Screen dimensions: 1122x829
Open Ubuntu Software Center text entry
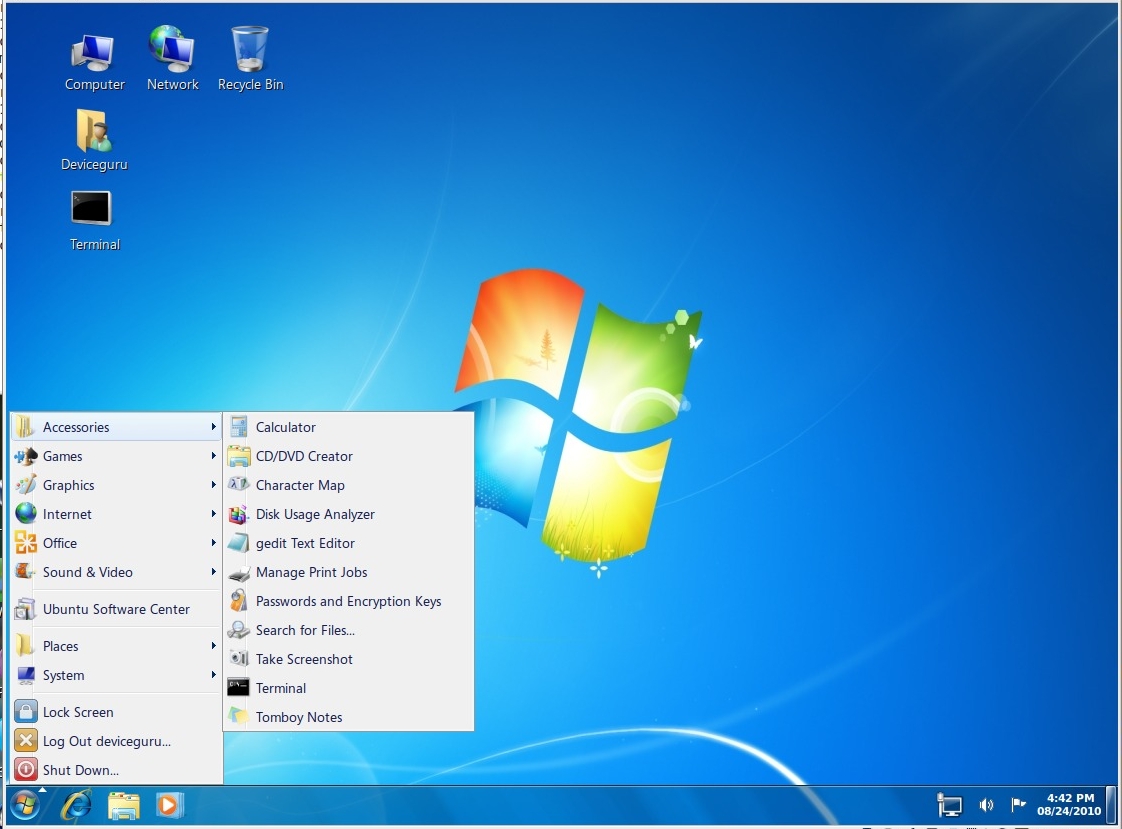tap(116, 609)
